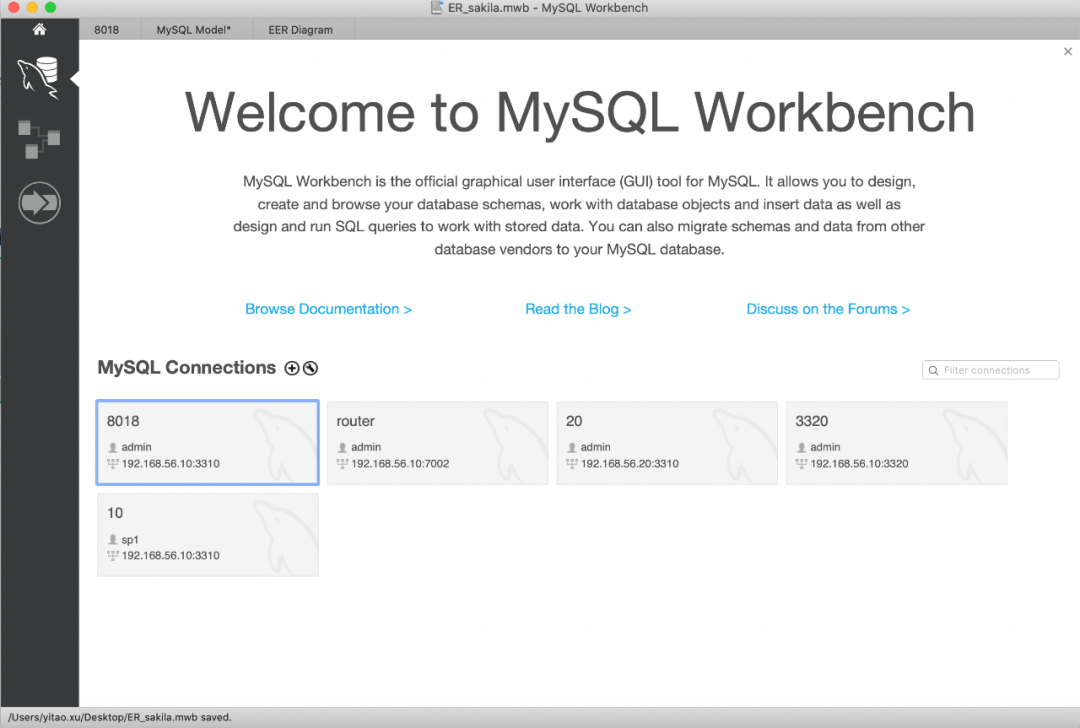Open the Read the Blog link
This screenshot has height=728, width=1080.
point(578,308)
